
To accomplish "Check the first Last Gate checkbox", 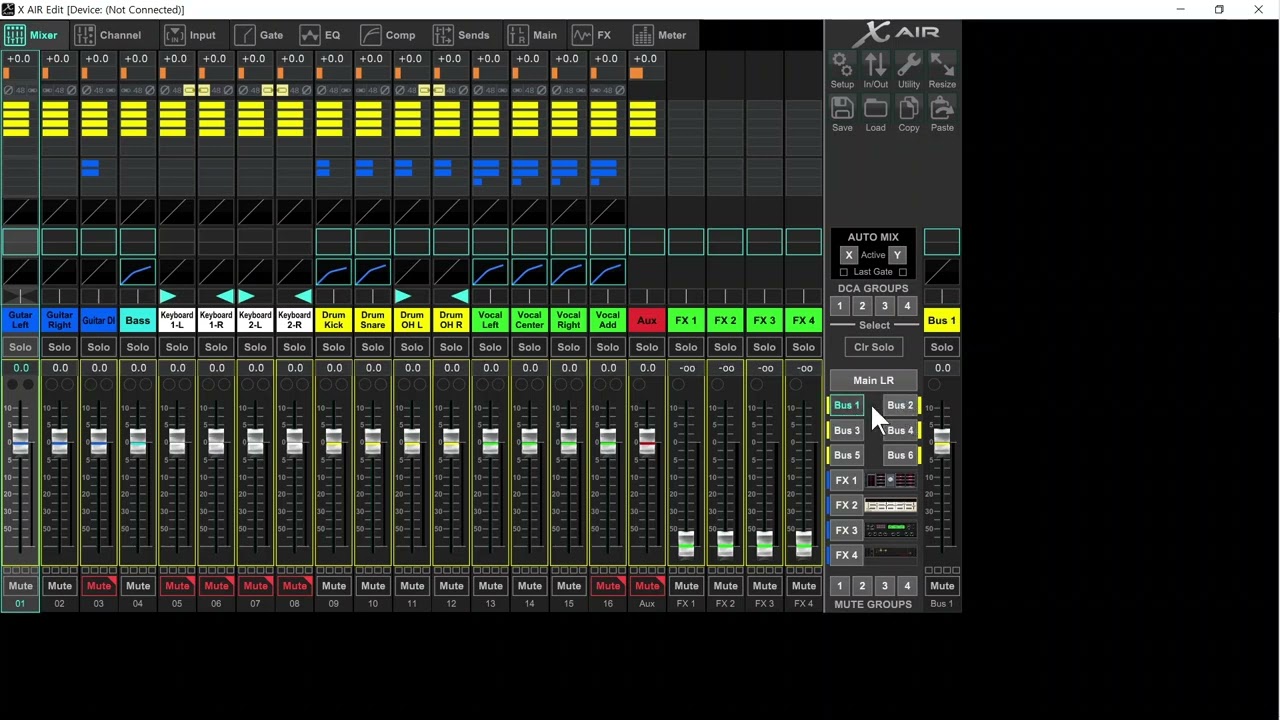I will (x=844, y=272).
